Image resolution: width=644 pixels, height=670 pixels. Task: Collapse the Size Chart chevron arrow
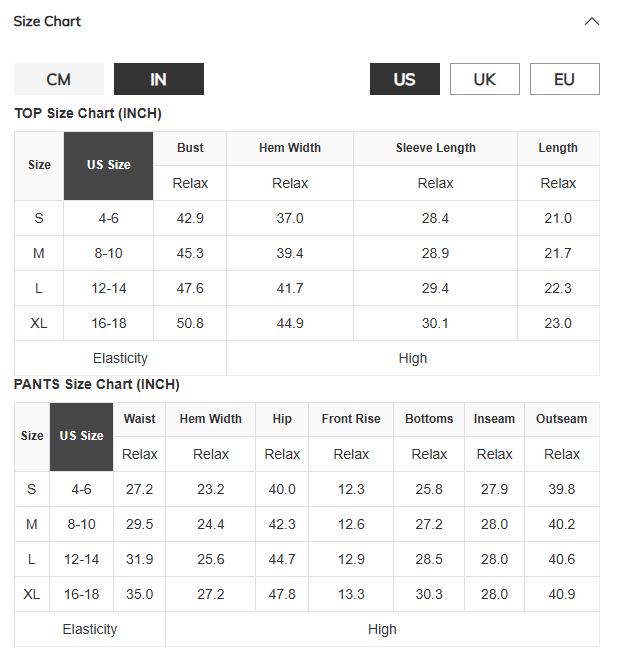tap(591, 21)
